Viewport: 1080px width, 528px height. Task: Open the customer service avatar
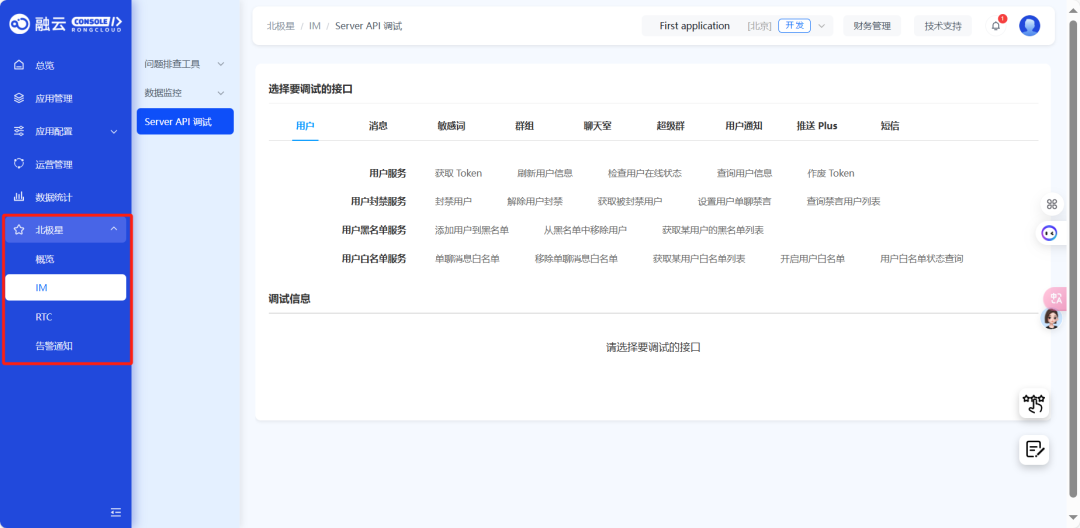click(x=1051, y=319)
